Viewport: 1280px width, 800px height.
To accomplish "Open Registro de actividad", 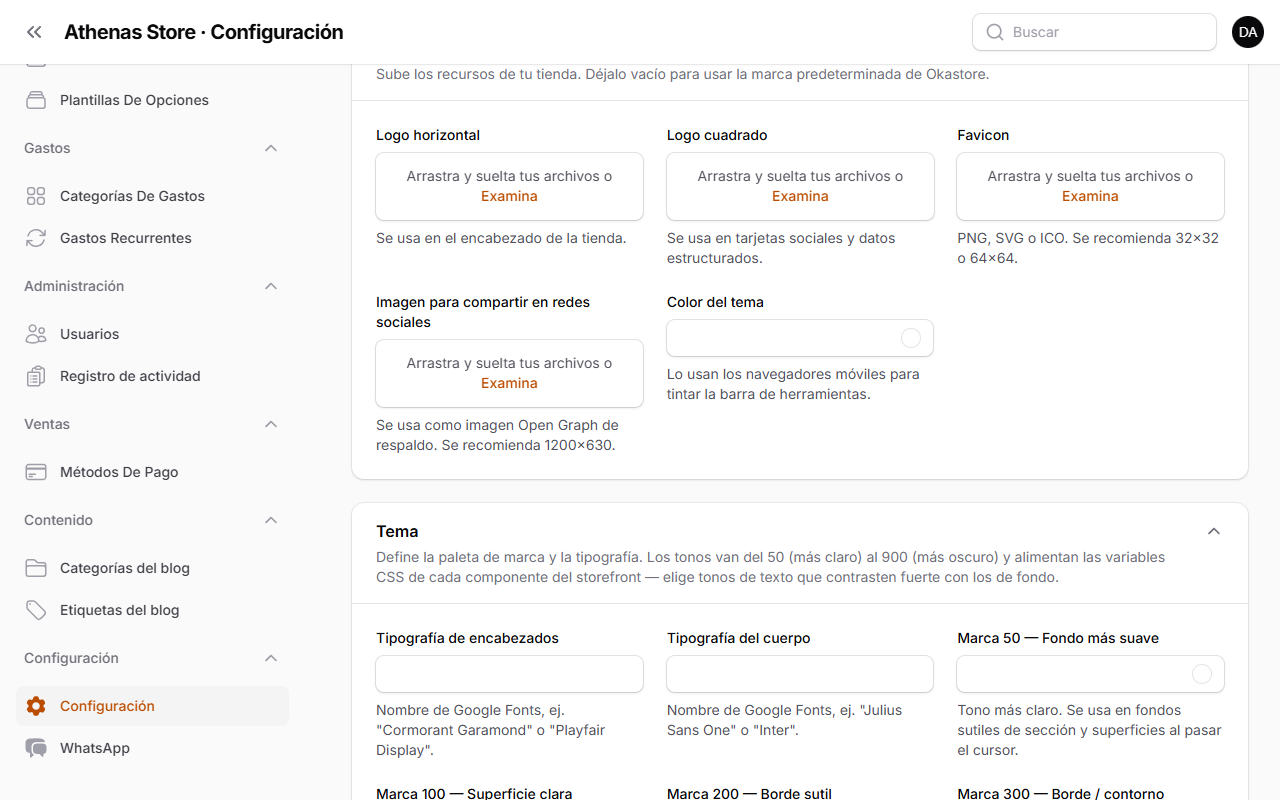I will point(152,376).
